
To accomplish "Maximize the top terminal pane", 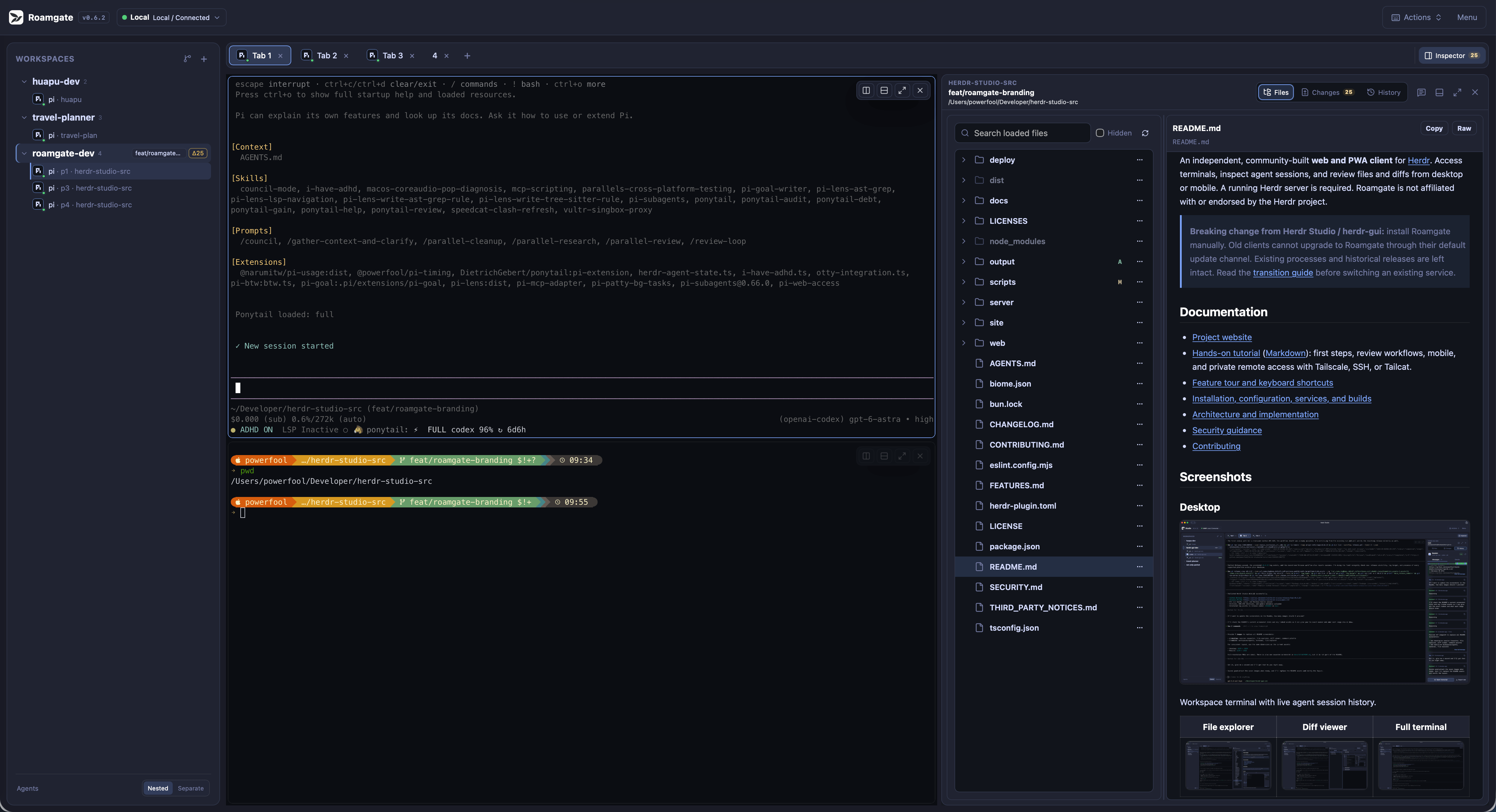I will pyautogui.click(x=902, y=91).
